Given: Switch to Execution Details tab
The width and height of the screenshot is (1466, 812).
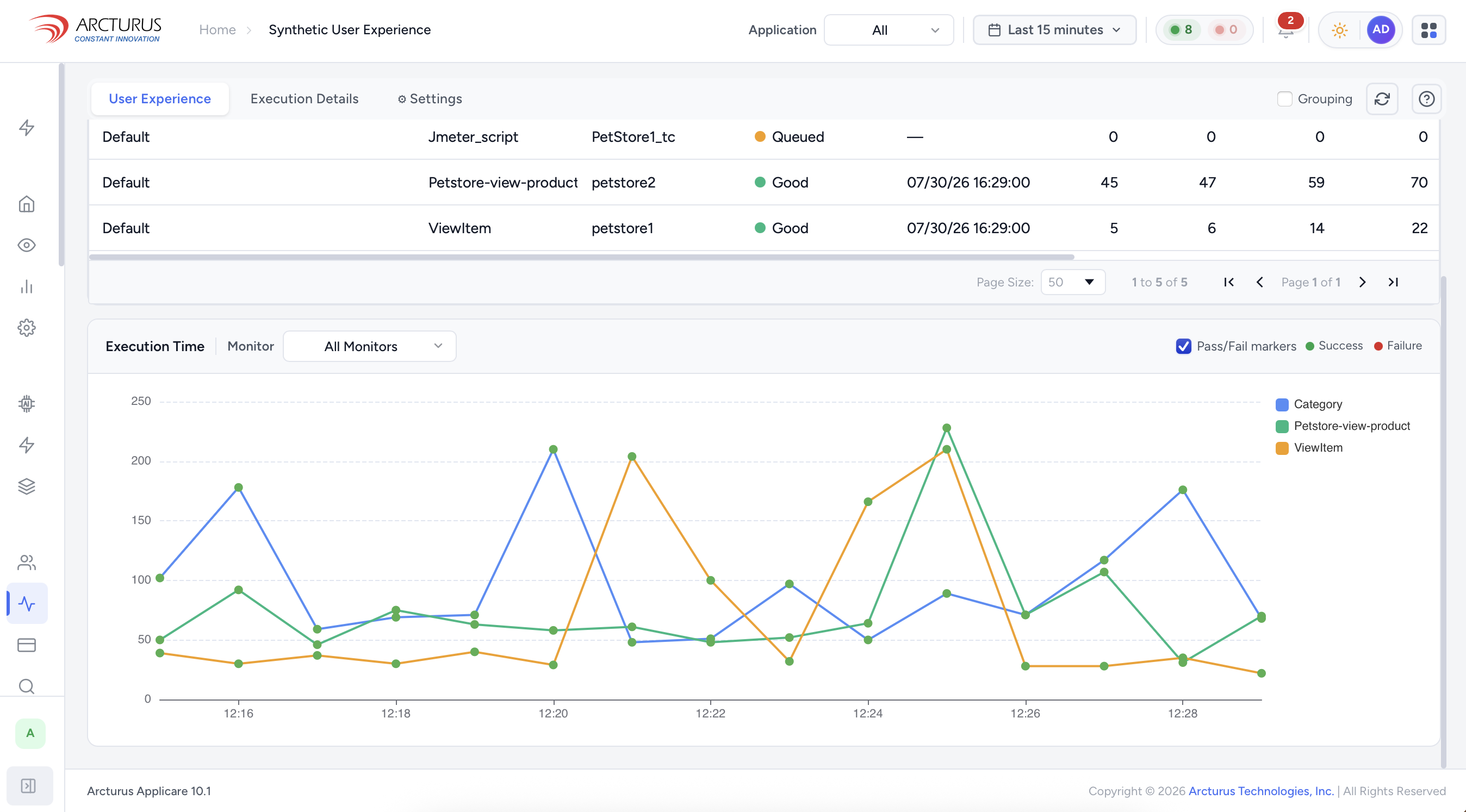Looking at the screenshot, I should click(x=305, y=99).
